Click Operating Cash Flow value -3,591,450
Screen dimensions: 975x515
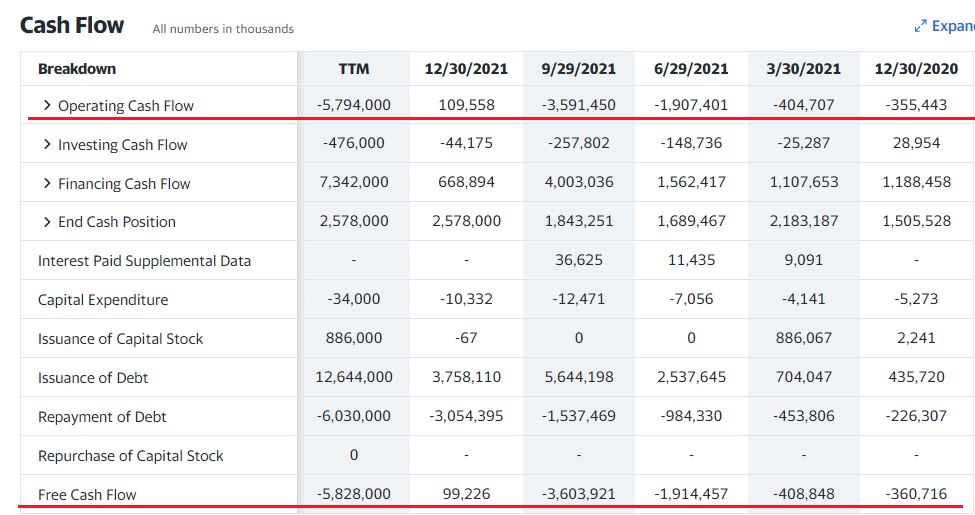coord(579,104)
